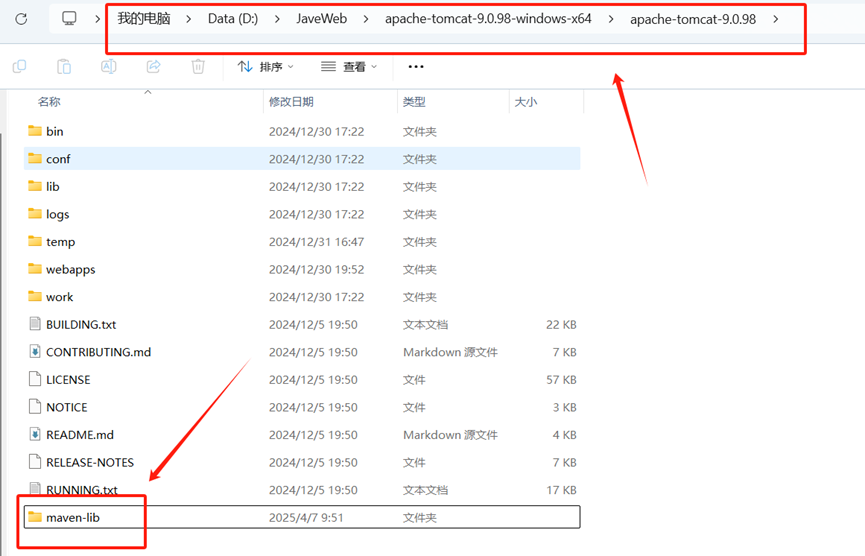Screen dimensions: 865x556
Task: Open the 排序 sort dropdown
Action: (x=265, y=67)
